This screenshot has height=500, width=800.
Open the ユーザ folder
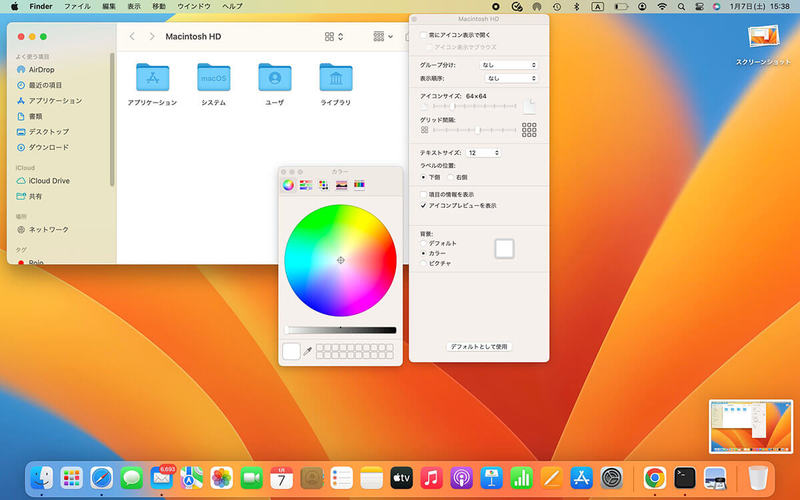pyautogui.click(x=275, y=85)
